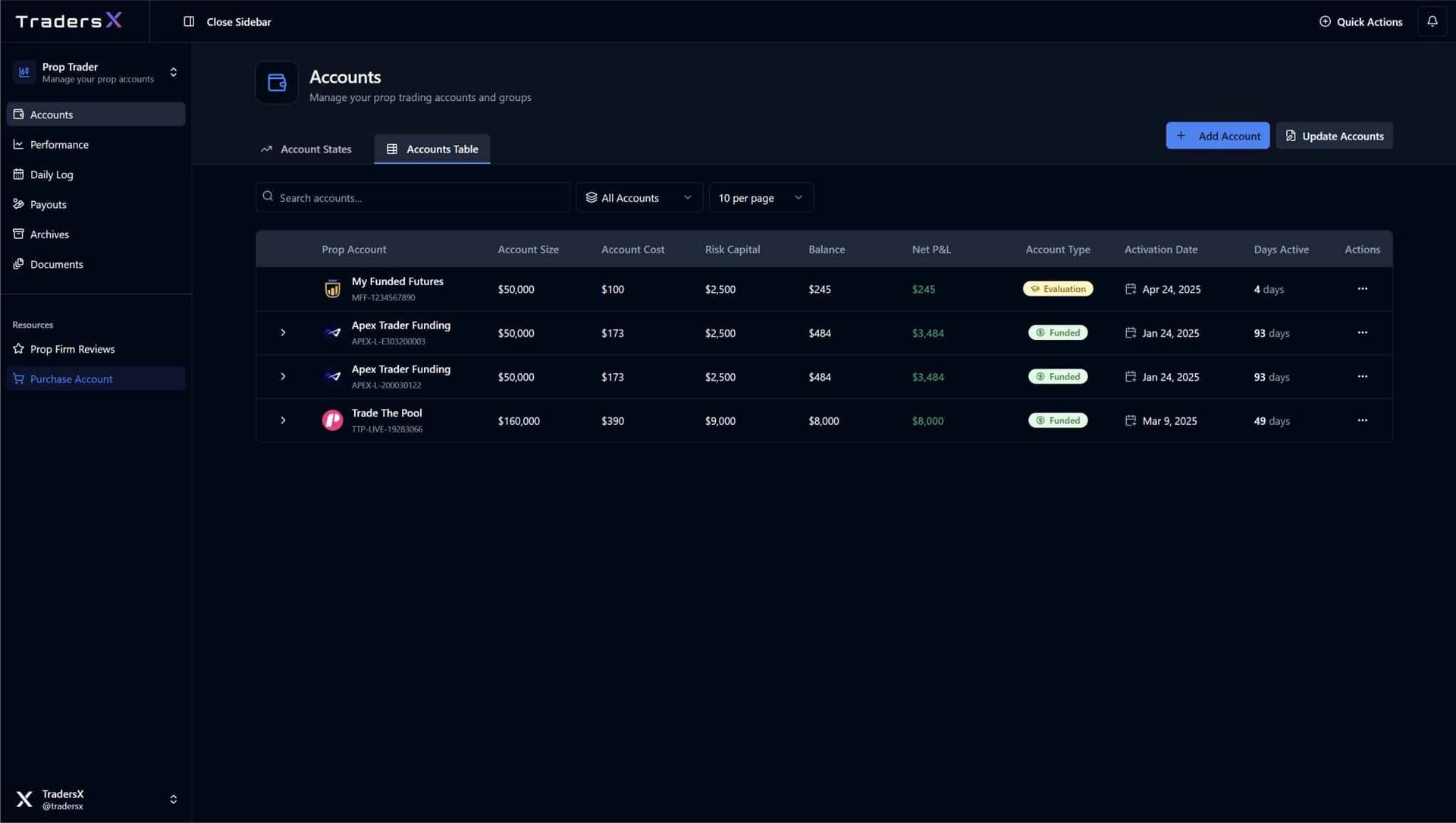
Task: Click the search magnifier icon
Action: (268, 196)
